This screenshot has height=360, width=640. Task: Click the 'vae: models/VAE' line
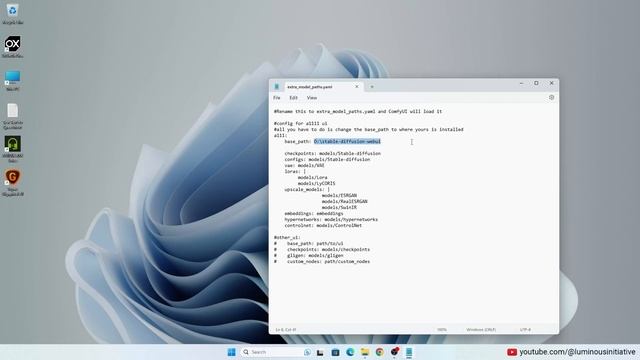point(304,166)
